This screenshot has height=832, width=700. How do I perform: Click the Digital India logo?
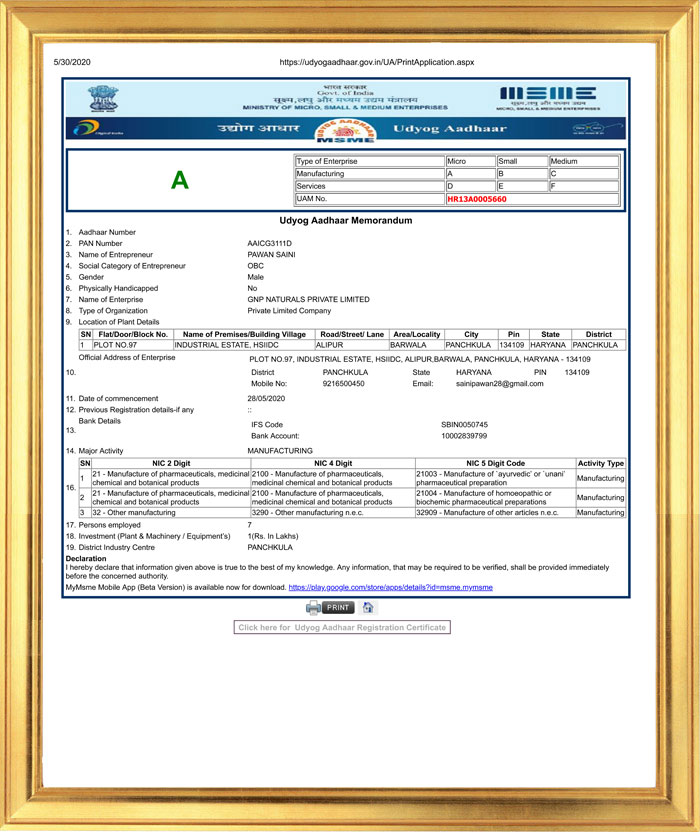click(x=97, y=128)
